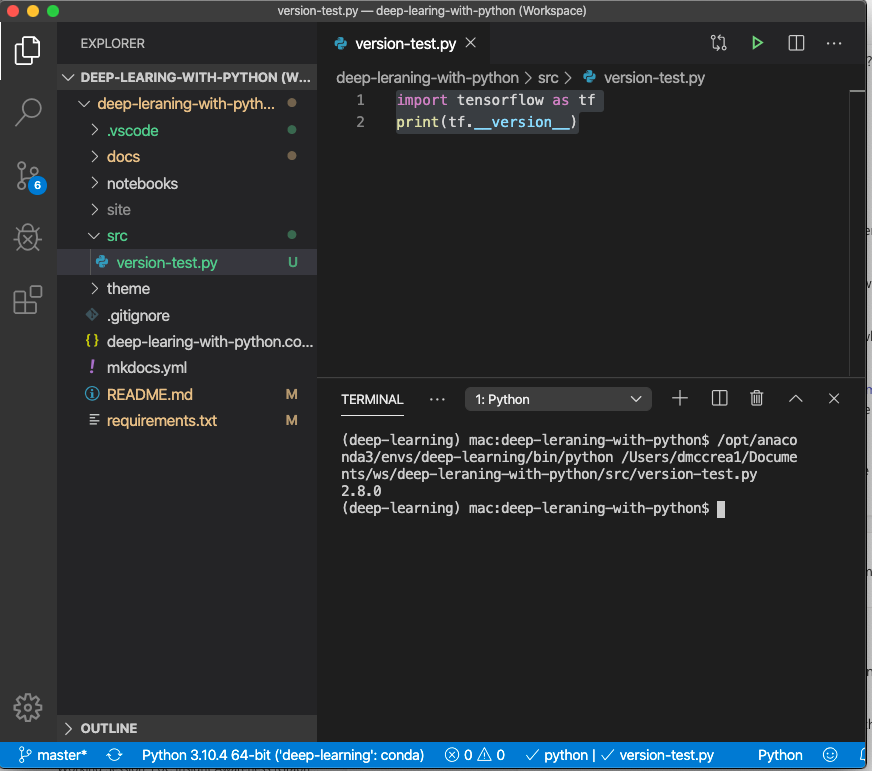Click line number 2 in gutter
872x771 pixels.
point(360,122)
